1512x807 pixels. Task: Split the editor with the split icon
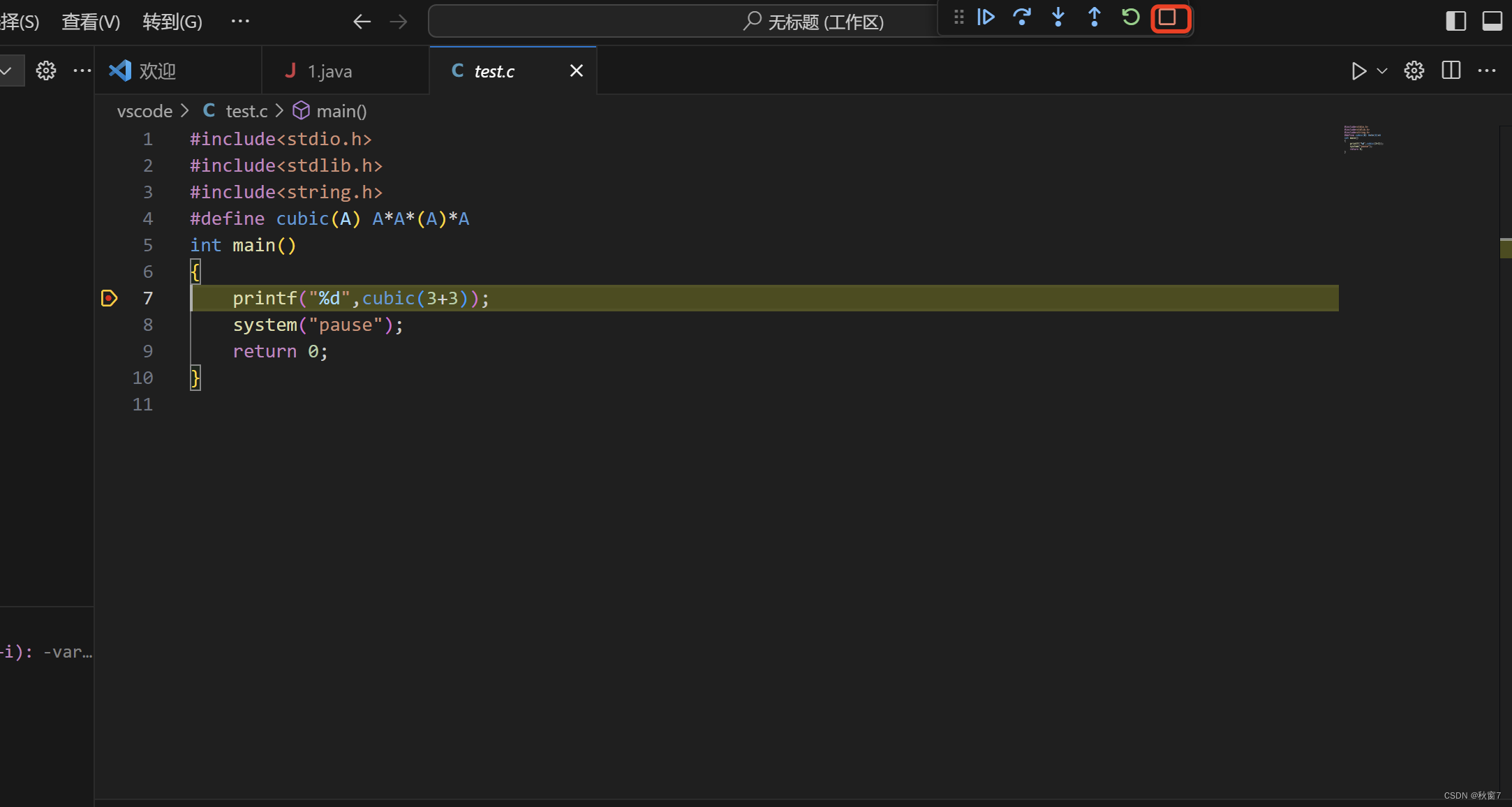point(1451,70)
